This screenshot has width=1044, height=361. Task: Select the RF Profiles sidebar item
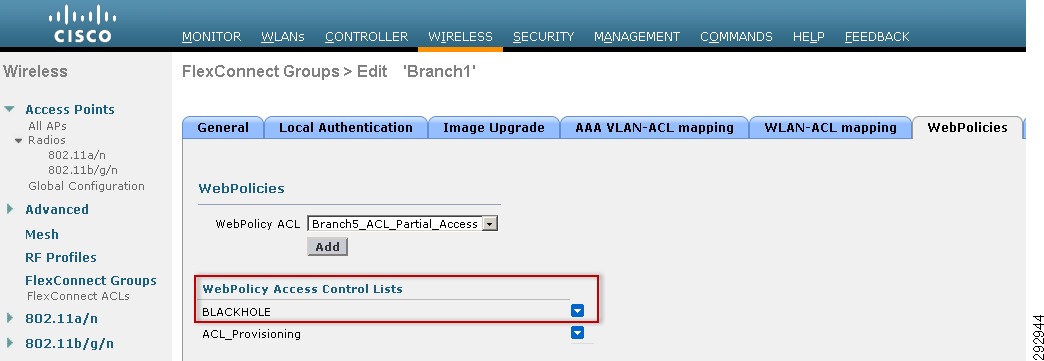click(x=61, y=258)
